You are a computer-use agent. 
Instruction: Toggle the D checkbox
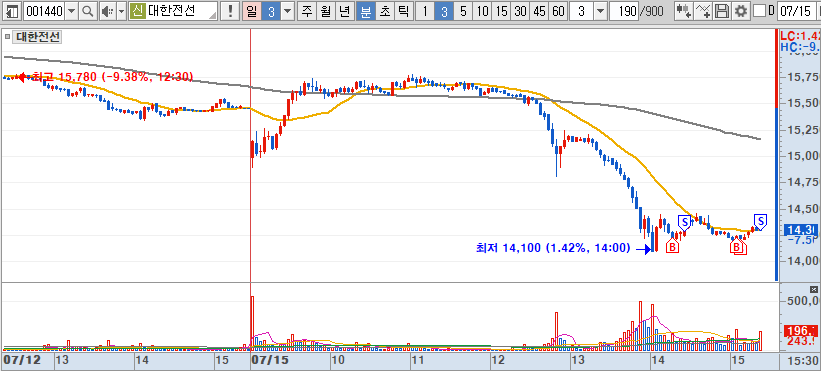[x=759, y=11]
